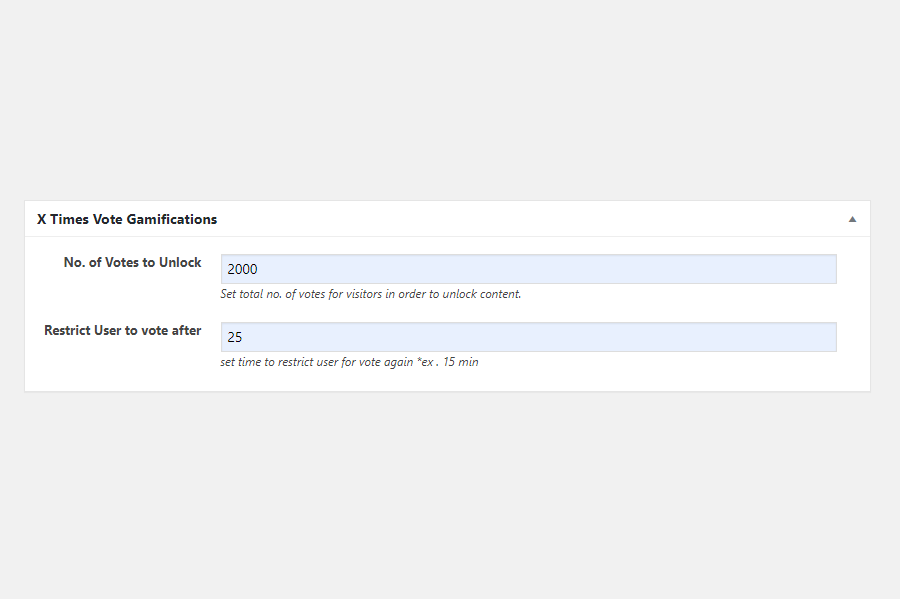
Task: Click the No. of Votes to Unlock label
Action: (133, 262)
